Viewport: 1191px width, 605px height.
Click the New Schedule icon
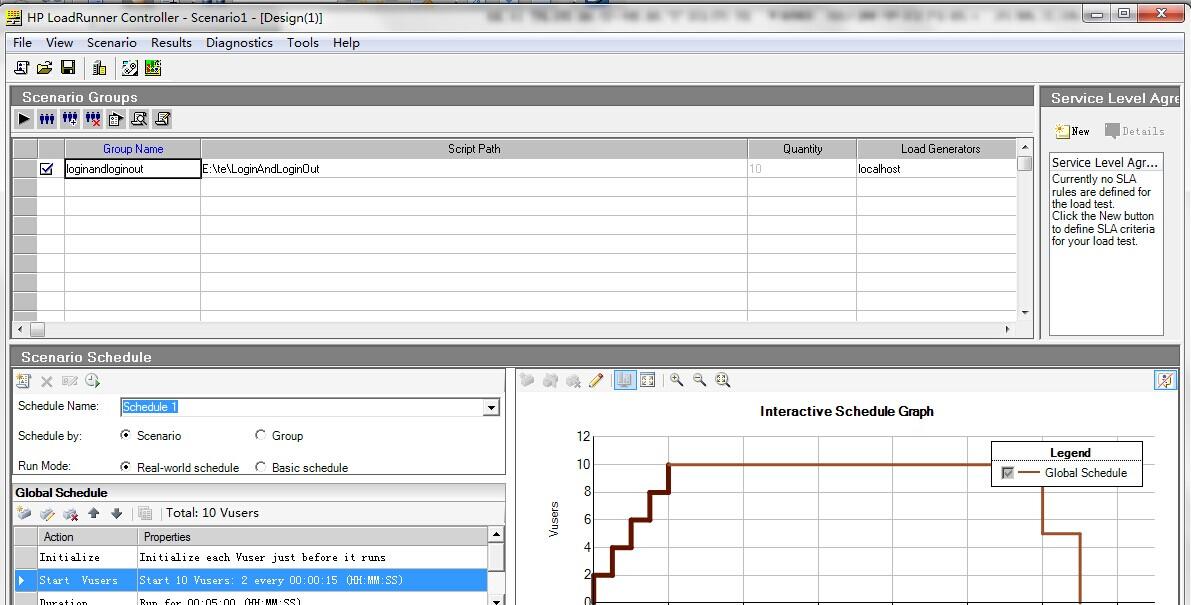point(24,381)
